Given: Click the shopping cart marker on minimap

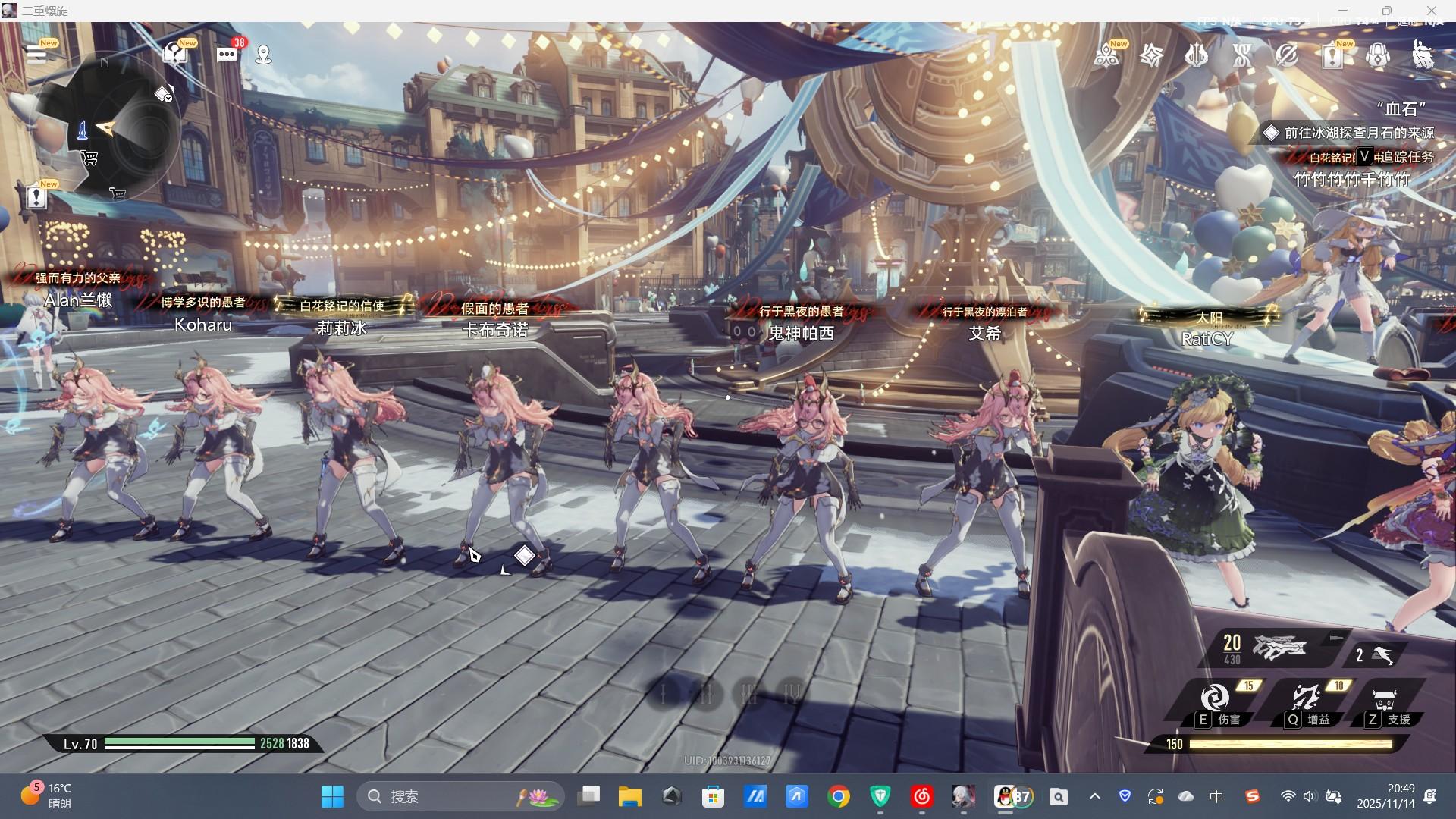Looking at the screenshot, I should click(89, 158).
